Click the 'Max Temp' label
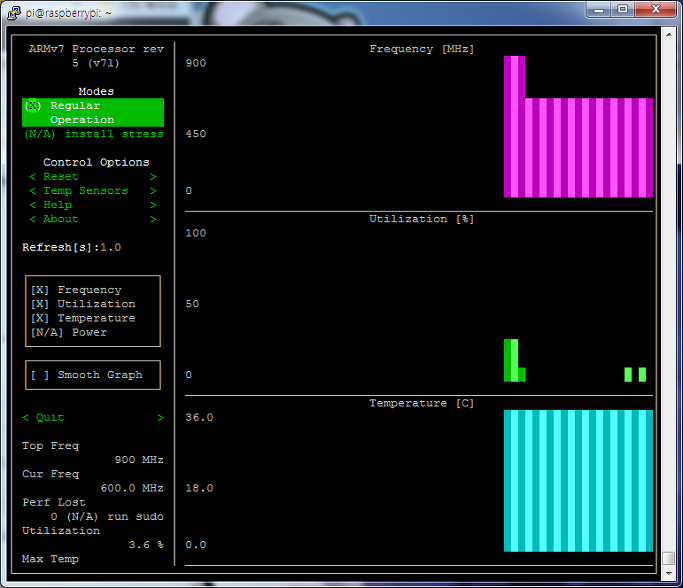 click(x=51, y=559)
